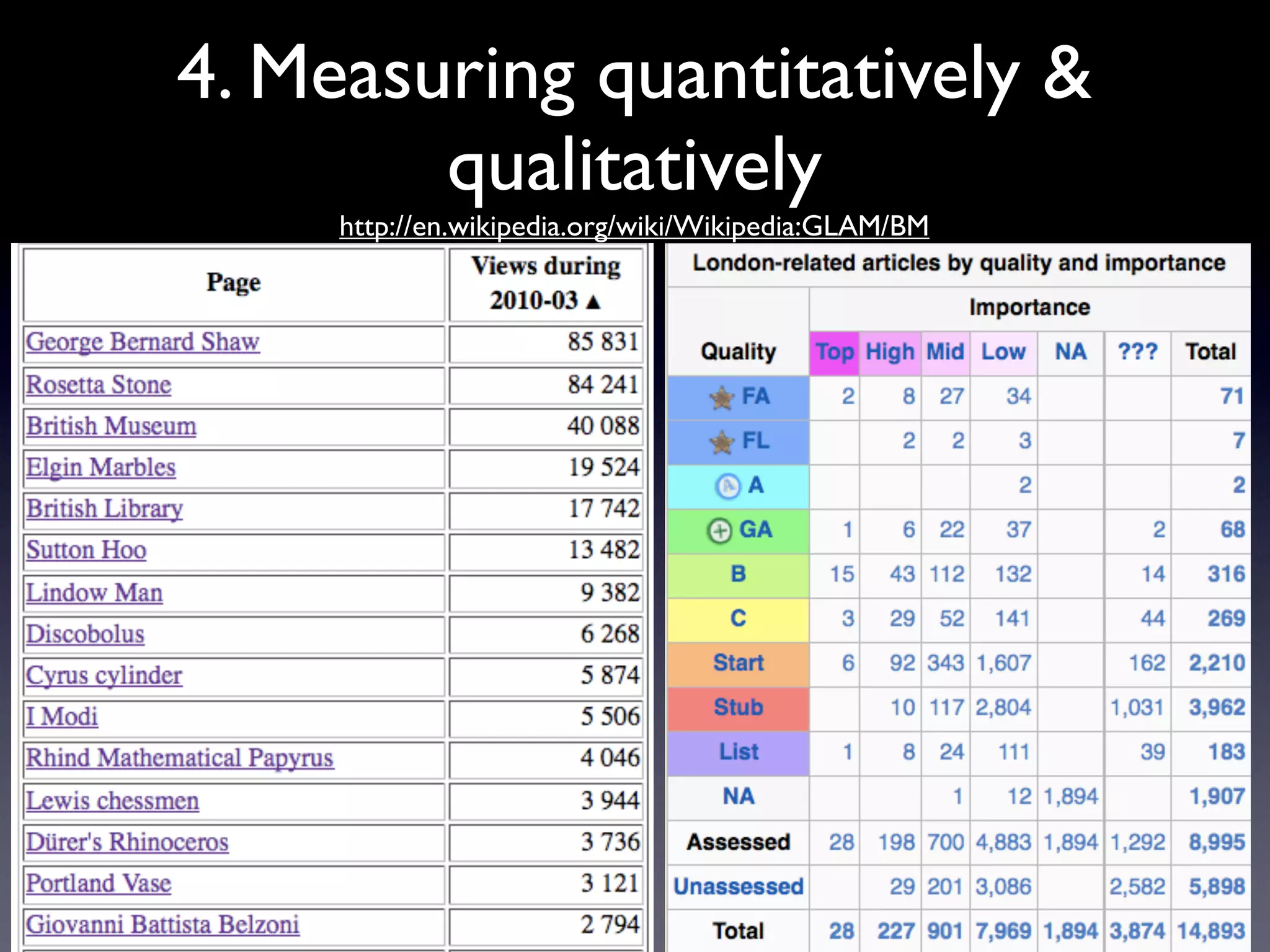
Task: Click the Assessed row label
Action: point(738,842)
